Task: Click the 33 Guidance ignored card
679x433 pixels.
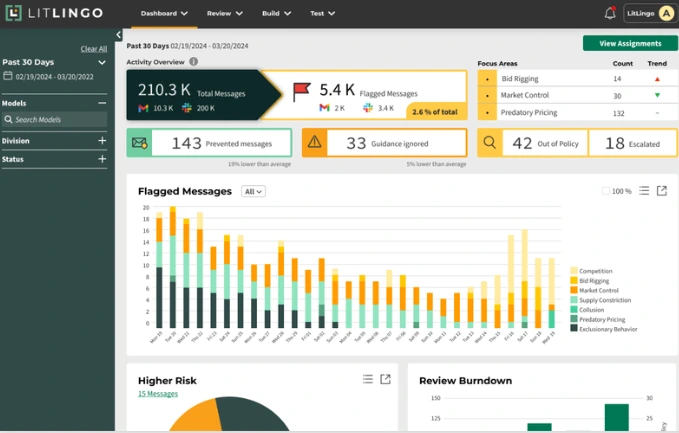Action: point(385,142)
